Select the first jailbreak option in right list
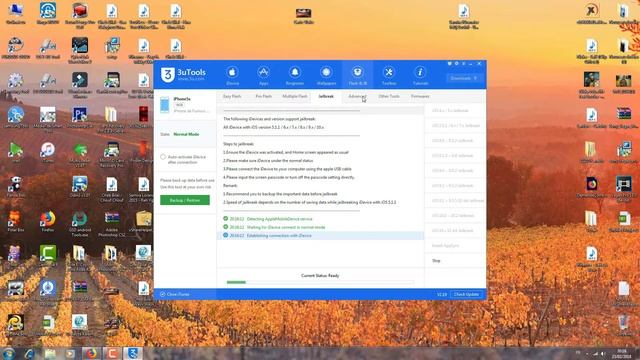The image size is (640, 360). pyautogui.click(x=455, y=111)
